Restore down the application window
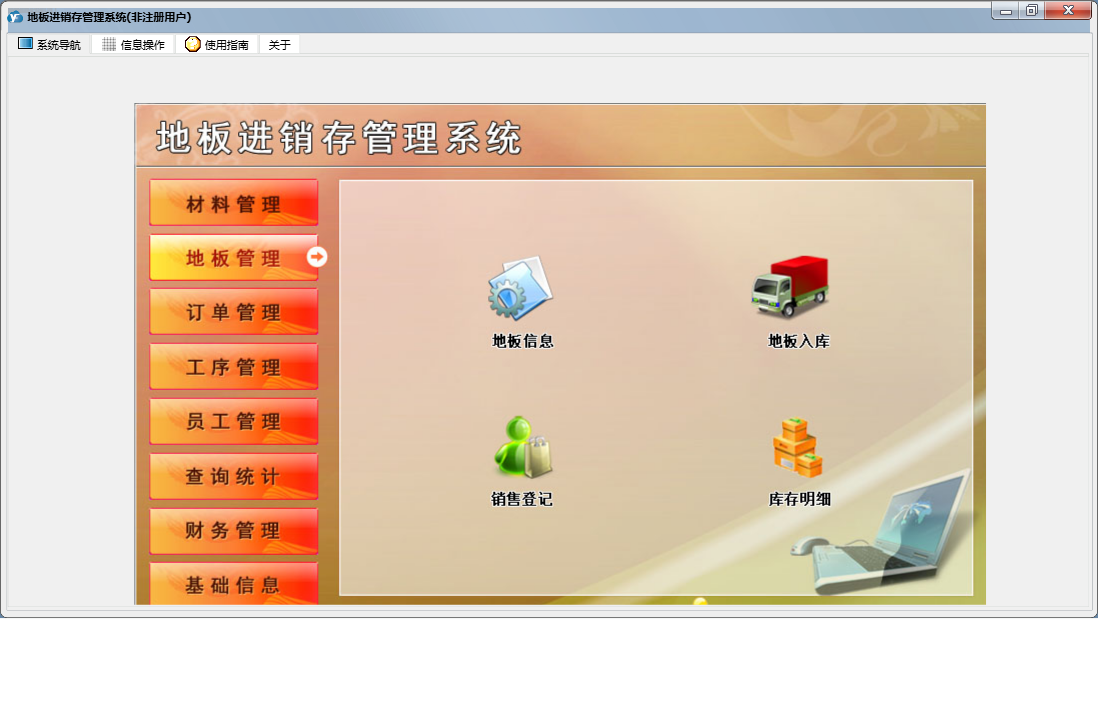 pos(1031,11)
